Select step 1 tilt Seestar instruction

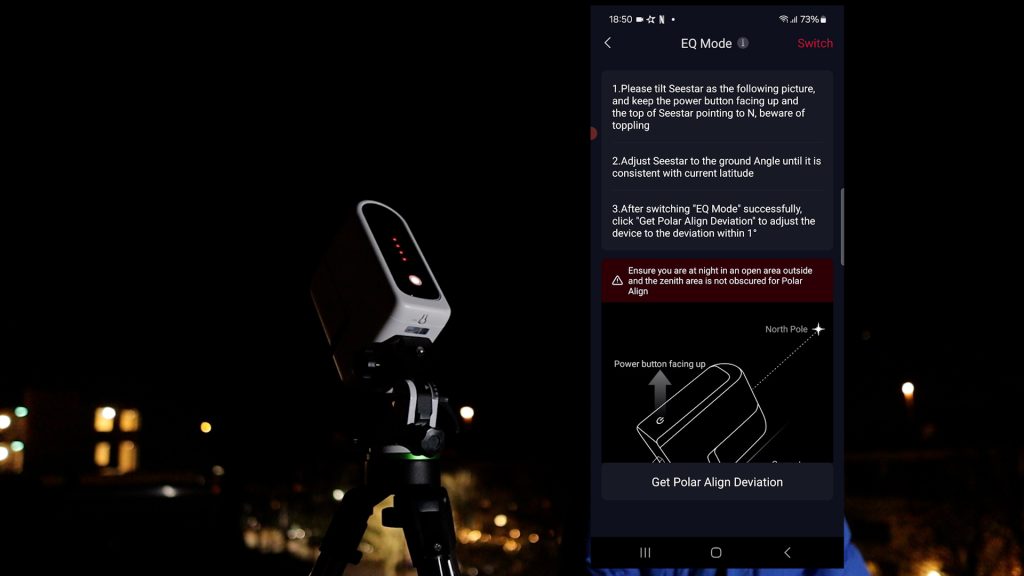click(715, 107)
